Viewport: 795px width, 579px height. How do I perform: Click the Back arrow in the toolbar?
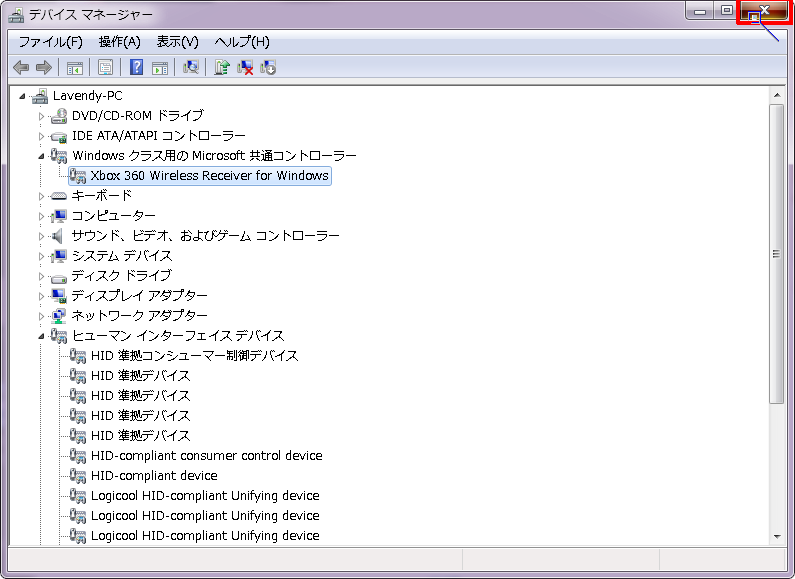[21, 67]
